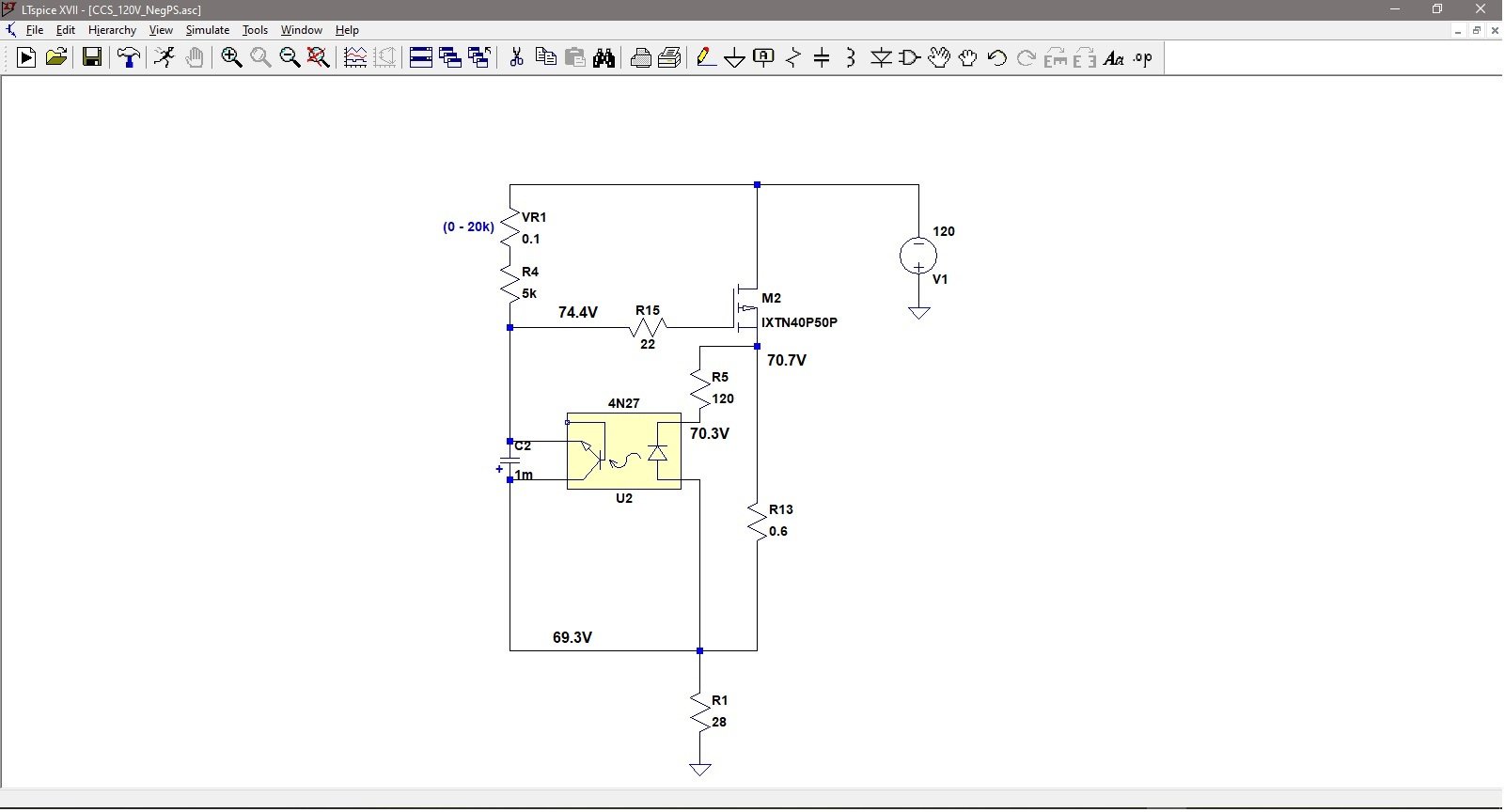Tile windows horizontally icon
This screenshot has height=812, width=1505.
coord(421,58)
